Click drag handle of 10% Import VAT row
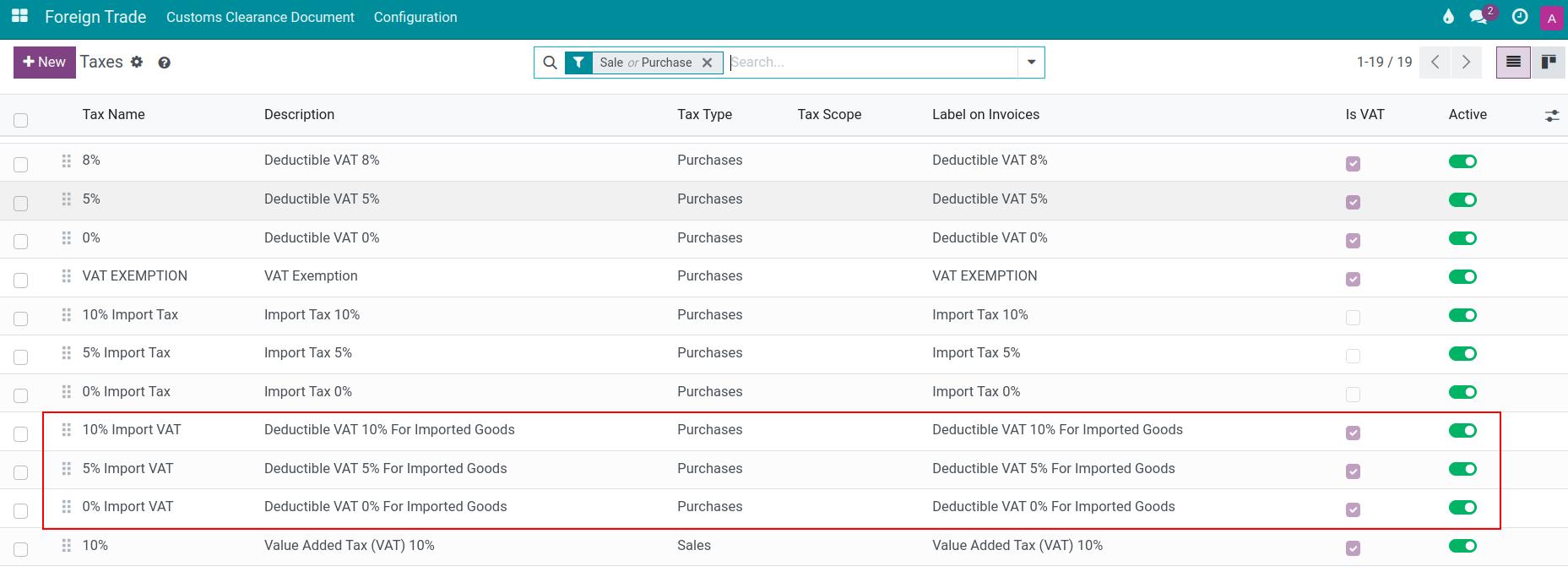The width and height of the screenshot is (1568, 572). point(67,430)
